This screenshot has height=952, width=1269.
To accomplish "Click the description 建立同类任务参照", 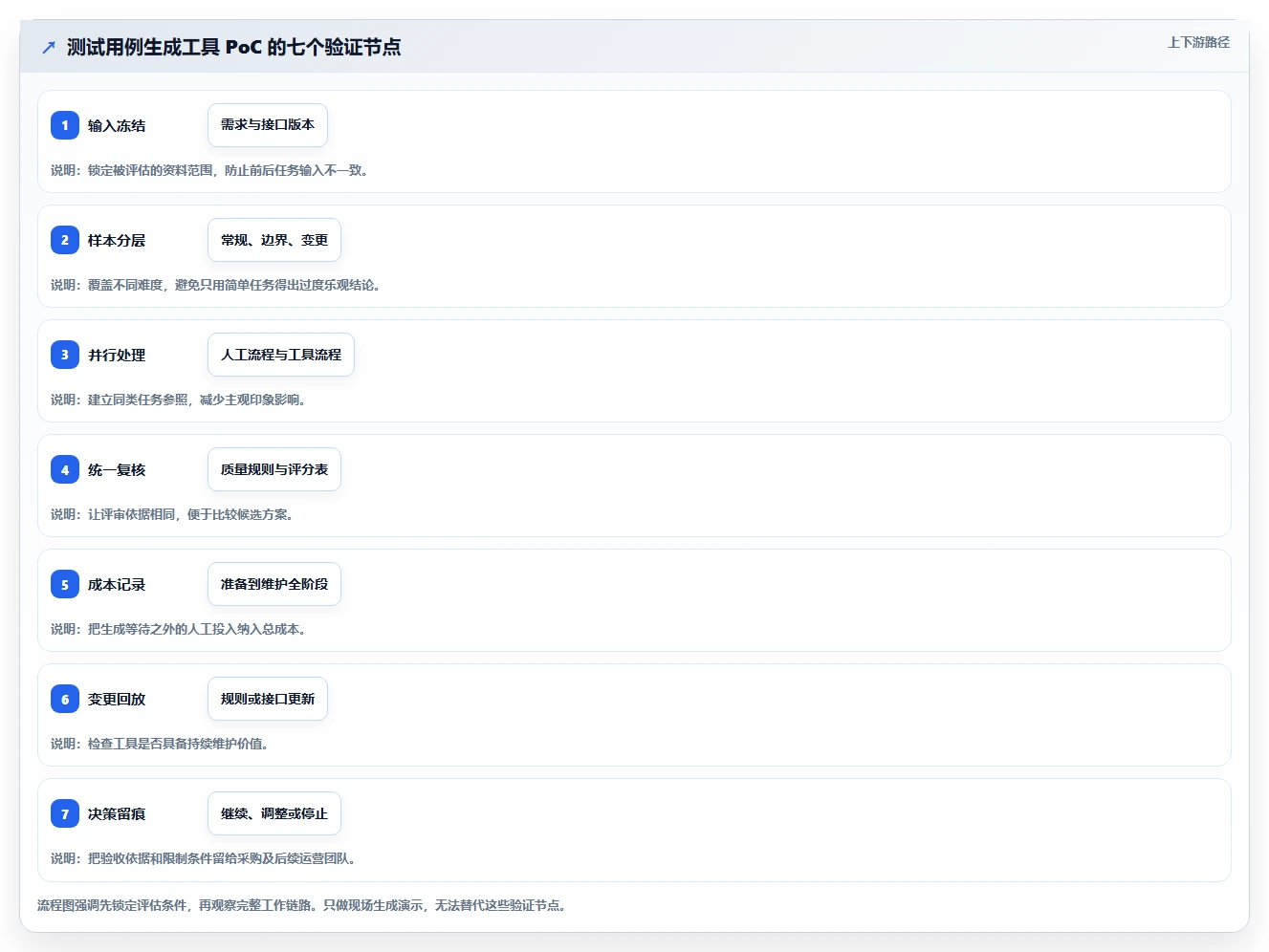I will (180, 400).
